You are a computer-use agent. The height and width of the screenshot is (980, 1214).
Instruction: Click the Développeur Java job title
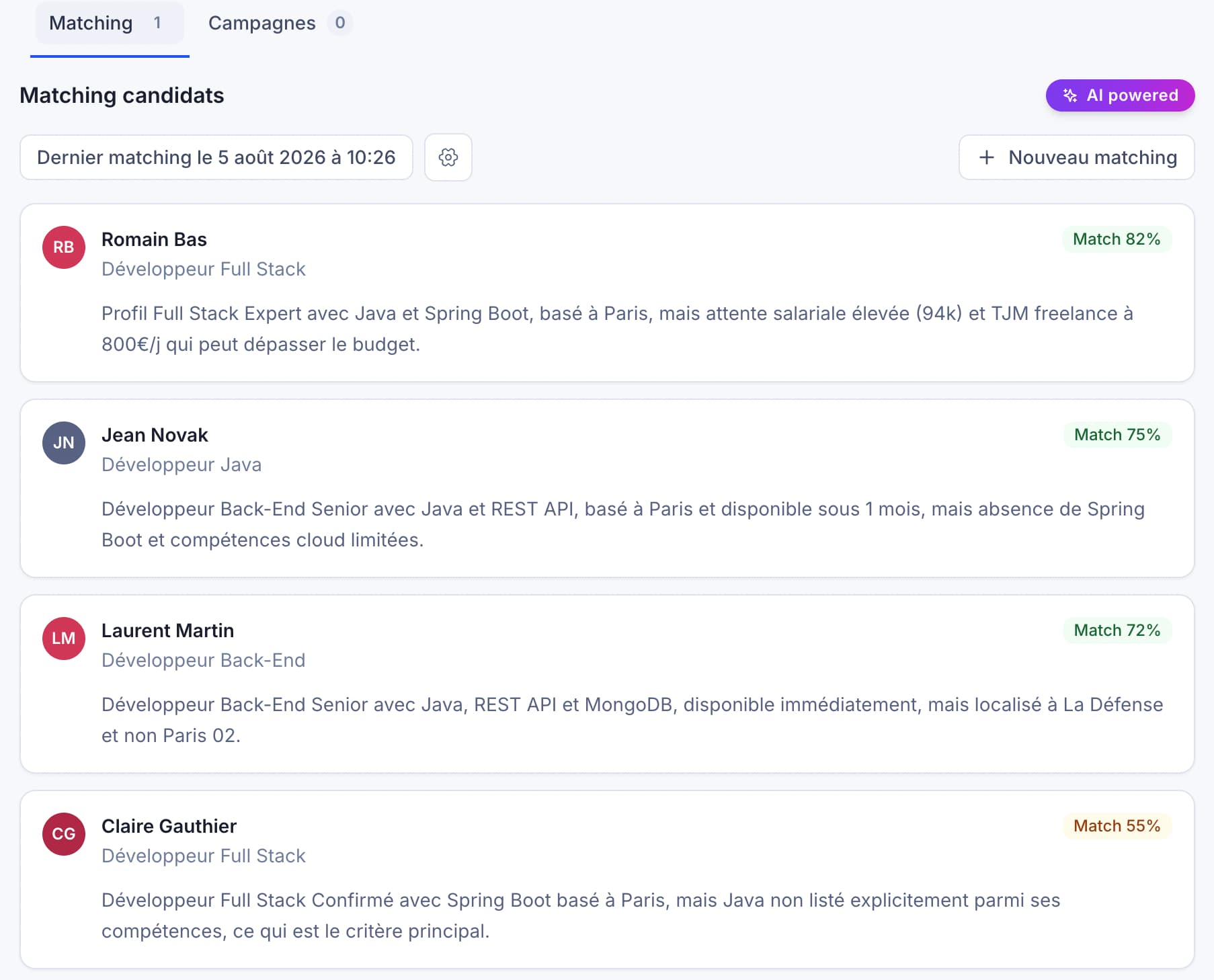pos(181,464)
